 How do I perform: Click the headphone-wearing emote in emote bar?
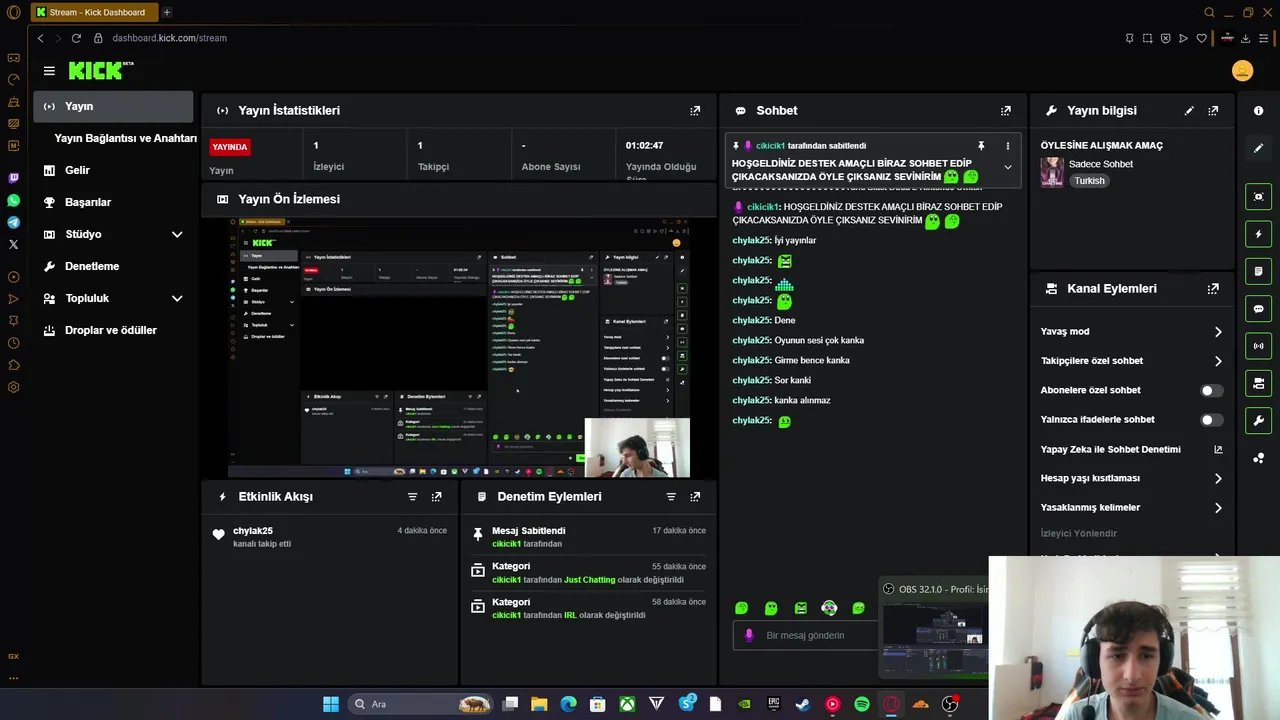[x=829, y=608]
